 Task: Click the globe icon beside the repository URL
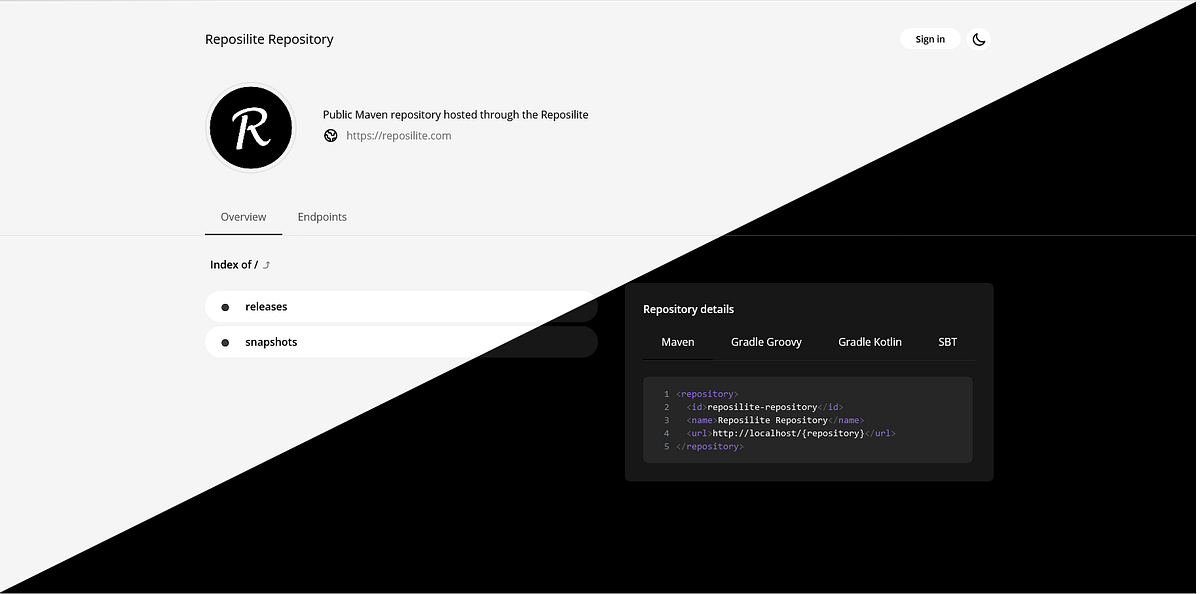coord(331,135)
